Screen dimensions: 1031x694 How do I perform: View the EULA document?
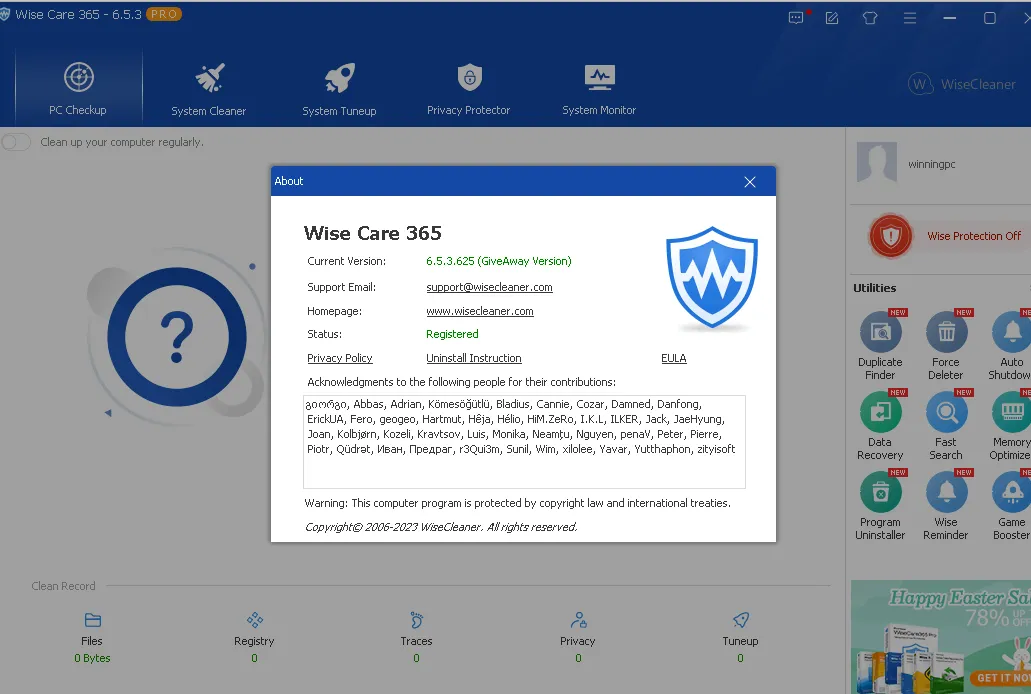point(674,358)
